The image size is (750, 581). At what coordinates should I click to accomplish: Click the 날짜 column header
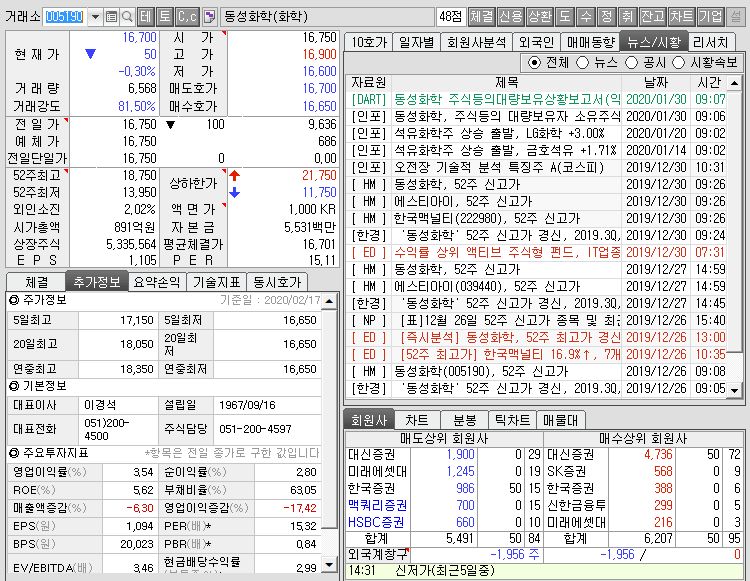point(656,83)
